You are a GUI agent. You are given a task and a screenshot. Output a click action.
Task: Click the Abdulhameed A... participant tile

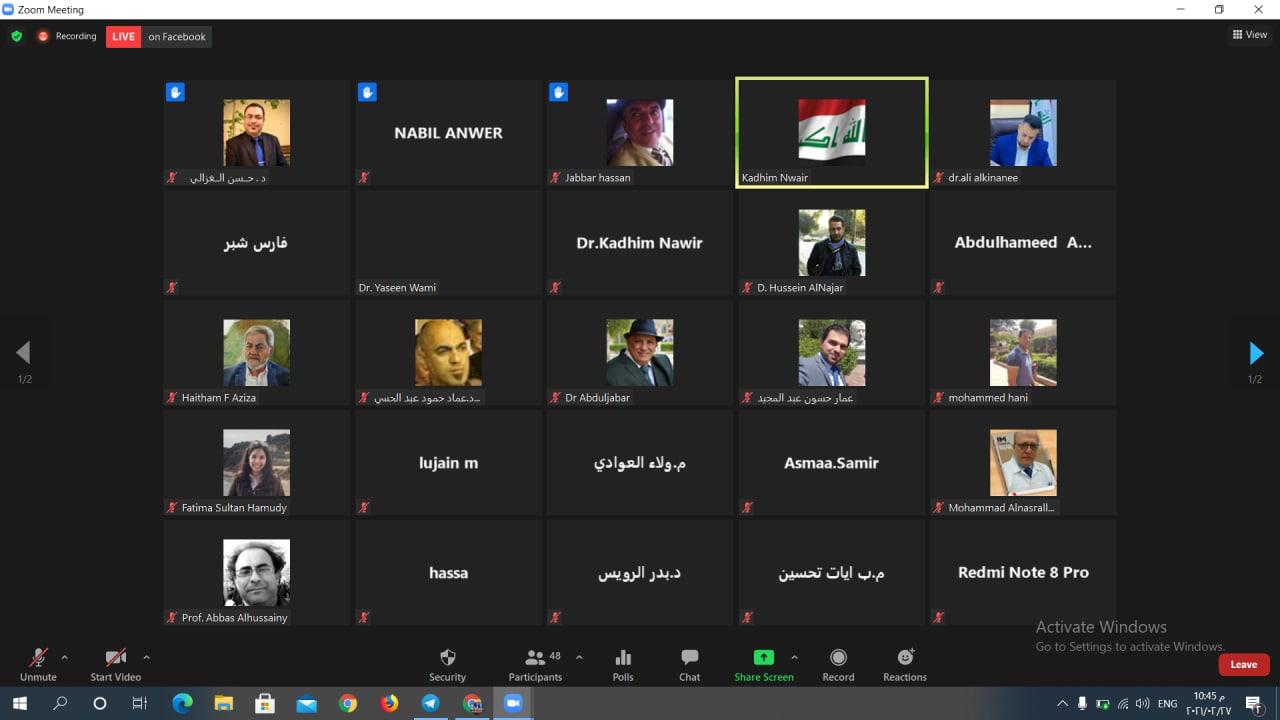[x=1023, y=243]
